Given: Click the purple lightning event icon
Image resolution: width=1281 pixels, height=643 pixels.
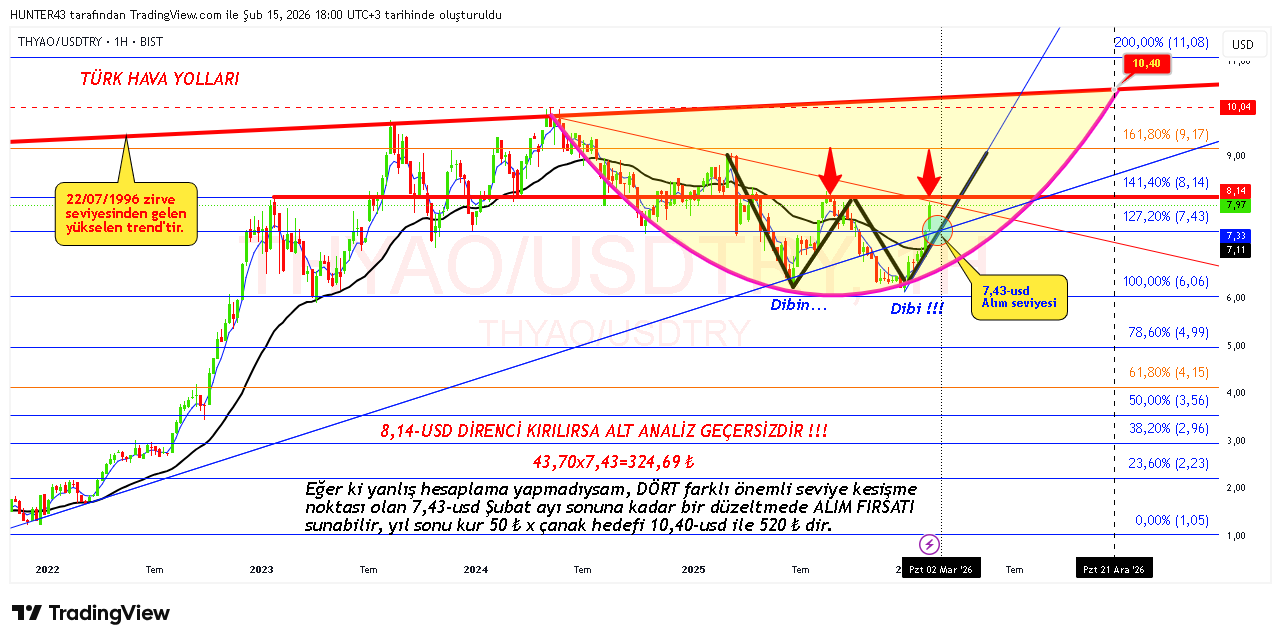Looking at the screenshot, I should pos(929,545).
